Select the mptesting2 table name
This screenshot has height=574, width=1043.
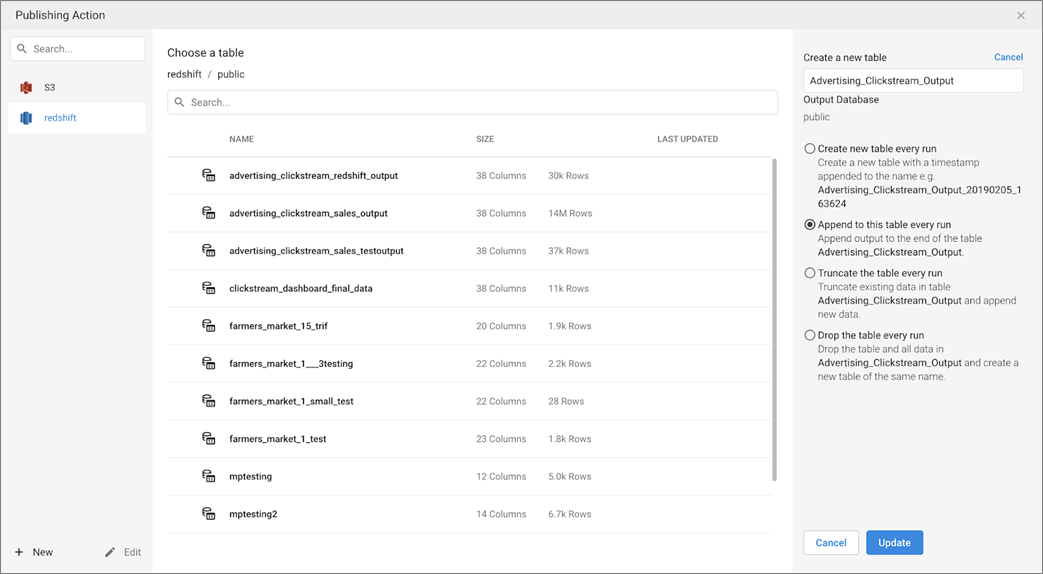(x=253, y=513)
